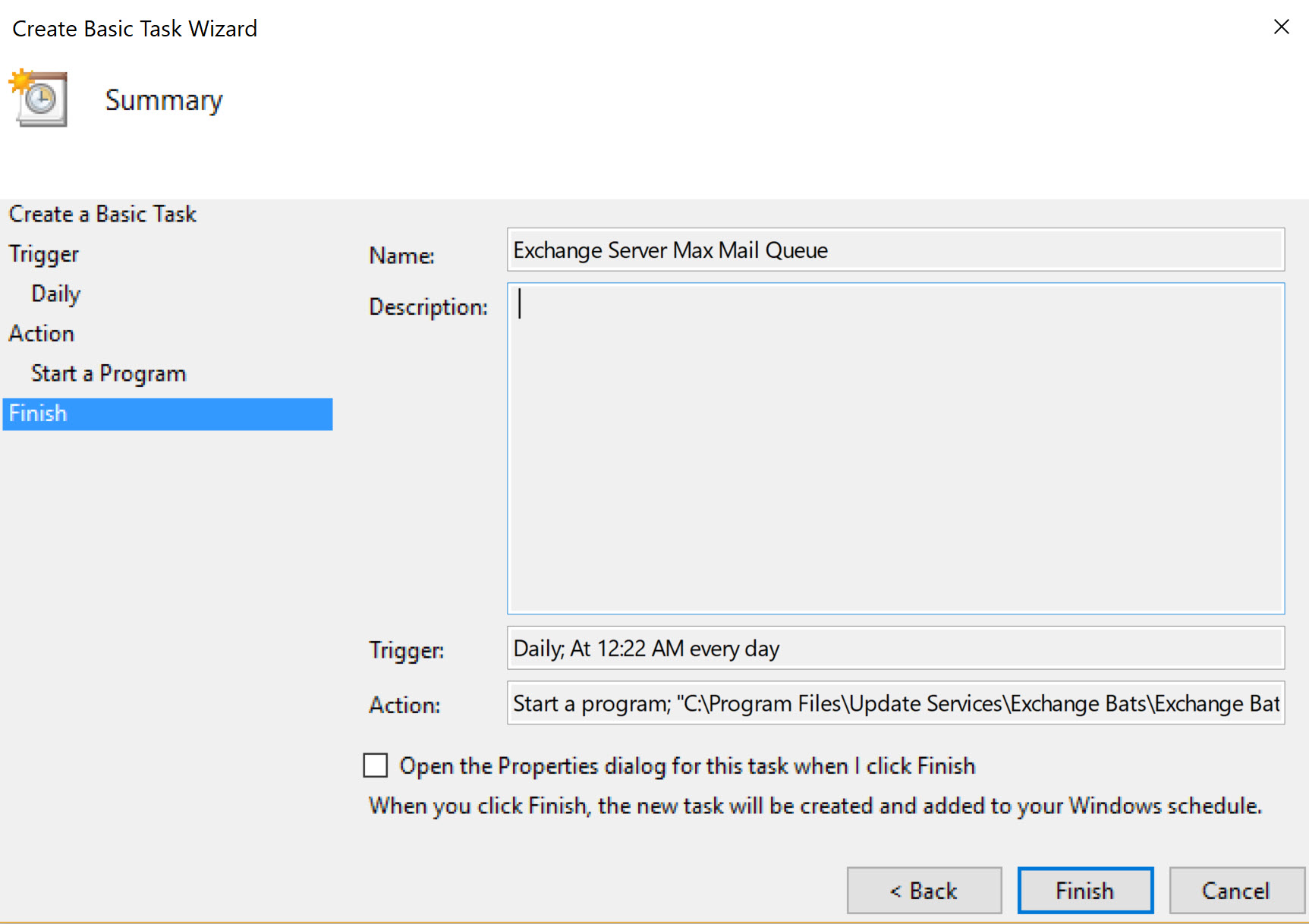Click the Trigger: label beside schedule field
This screenshot has width=1309, height=924.
pyautogui.click(x=406, y=650)
